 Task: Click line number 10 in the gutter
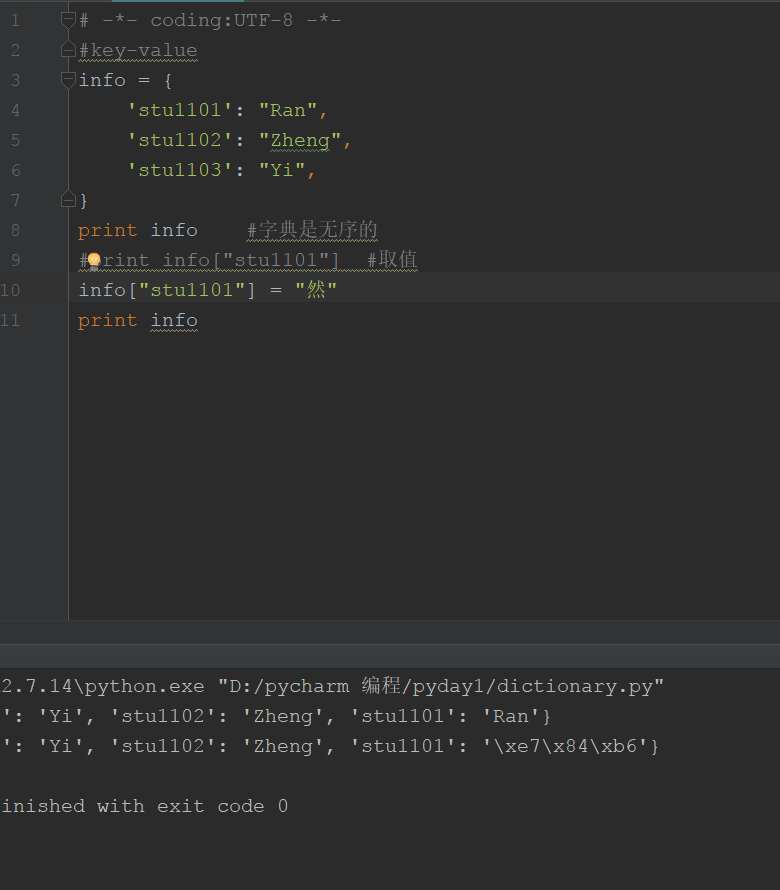click(10, 290)
